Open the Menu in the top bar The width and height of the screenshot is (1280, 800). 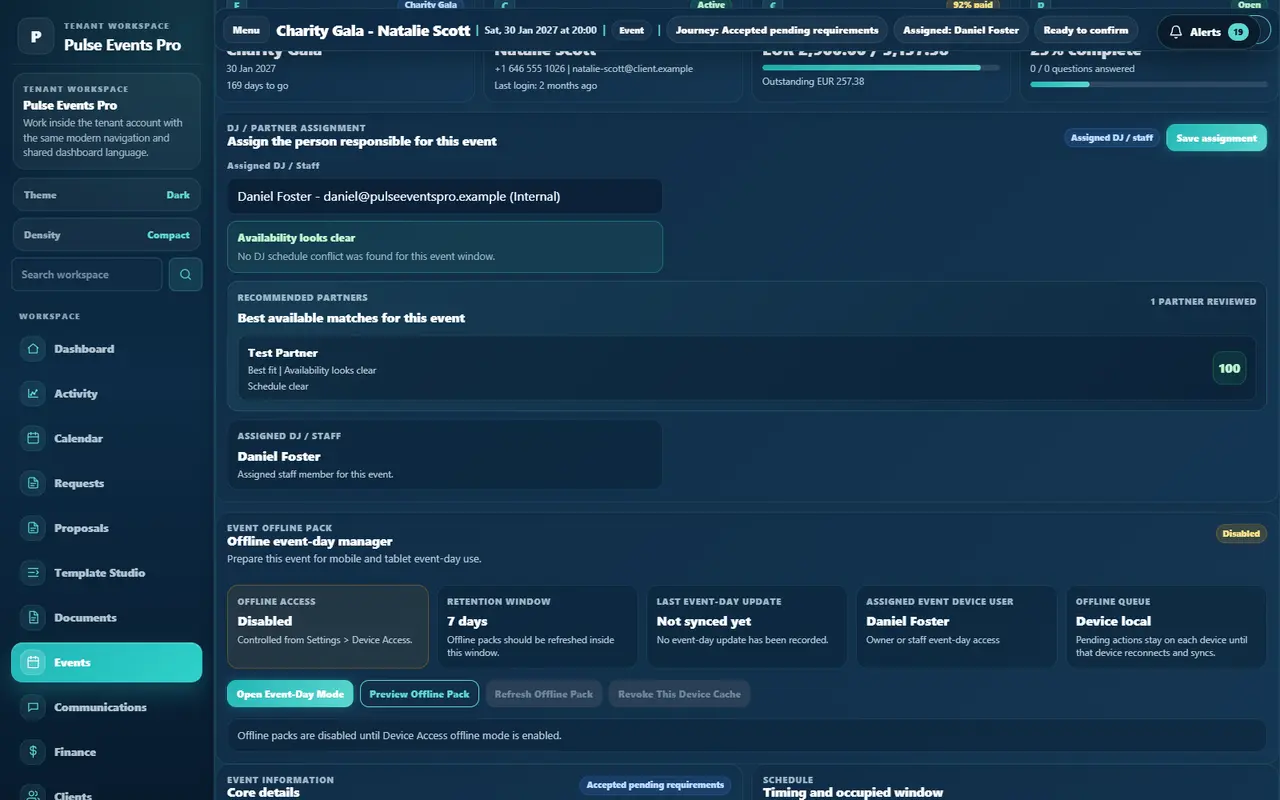[246, 30]
